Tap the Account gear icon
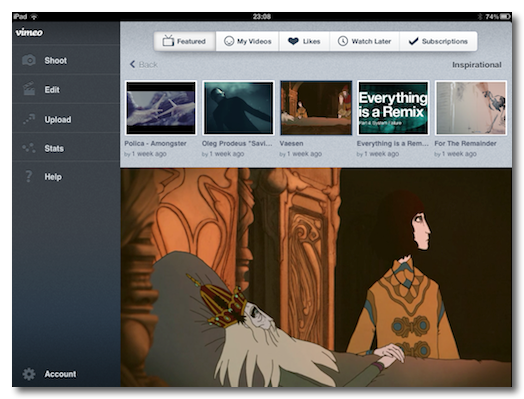This screenshot has width=524, height=399. click(29, 374)
